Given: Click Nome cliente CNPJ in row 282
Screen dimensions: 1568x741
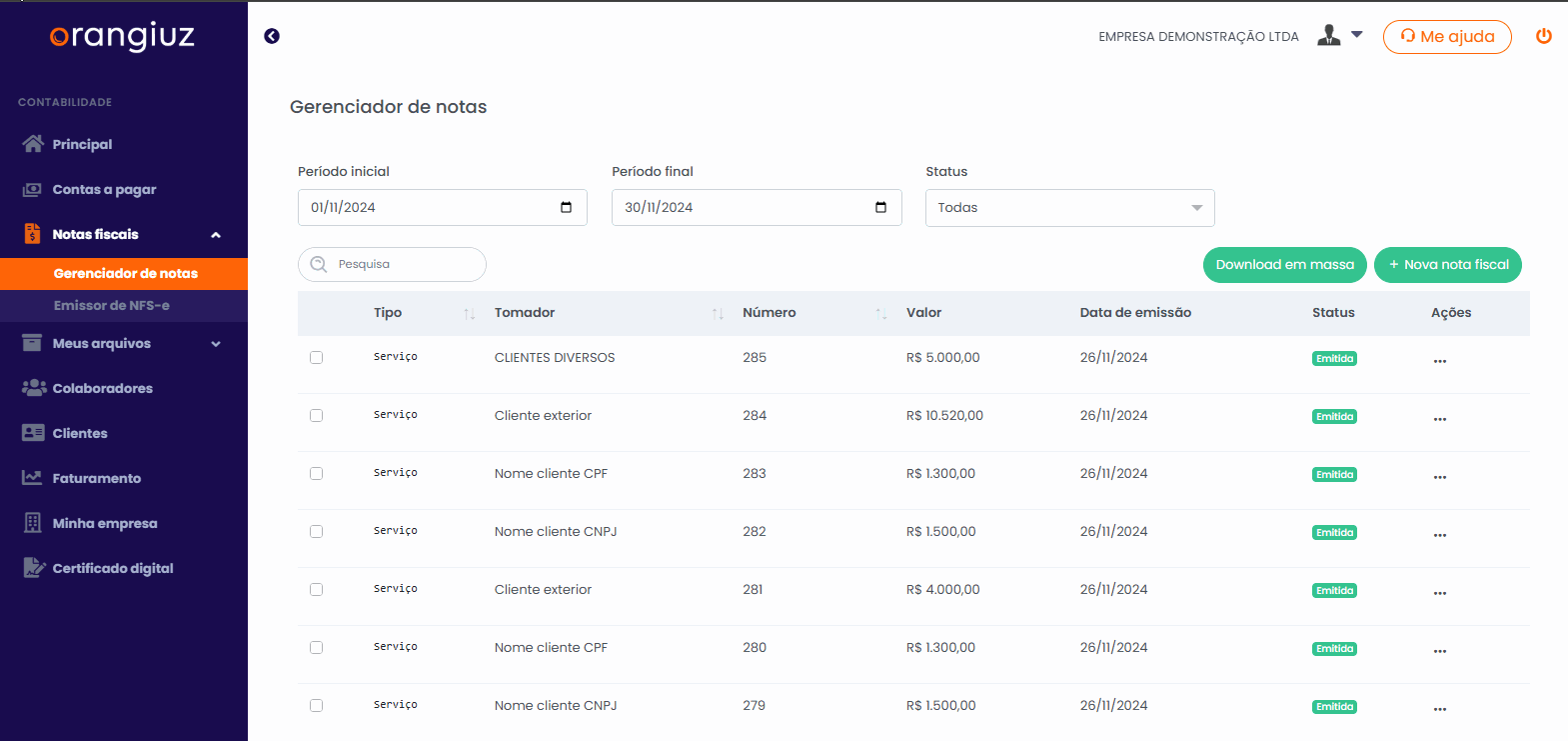Looking at the screenshot, I should point(556,531).
